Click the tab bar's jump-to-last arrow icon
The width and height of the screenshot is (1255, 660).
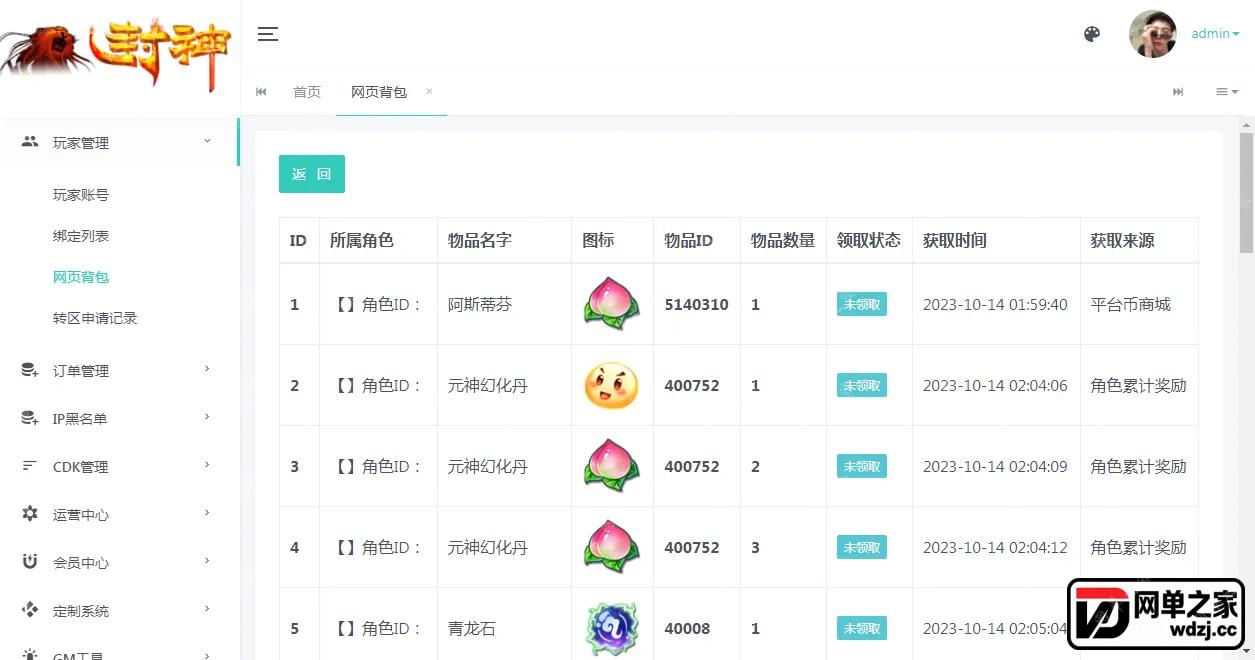coord(1178,92)
